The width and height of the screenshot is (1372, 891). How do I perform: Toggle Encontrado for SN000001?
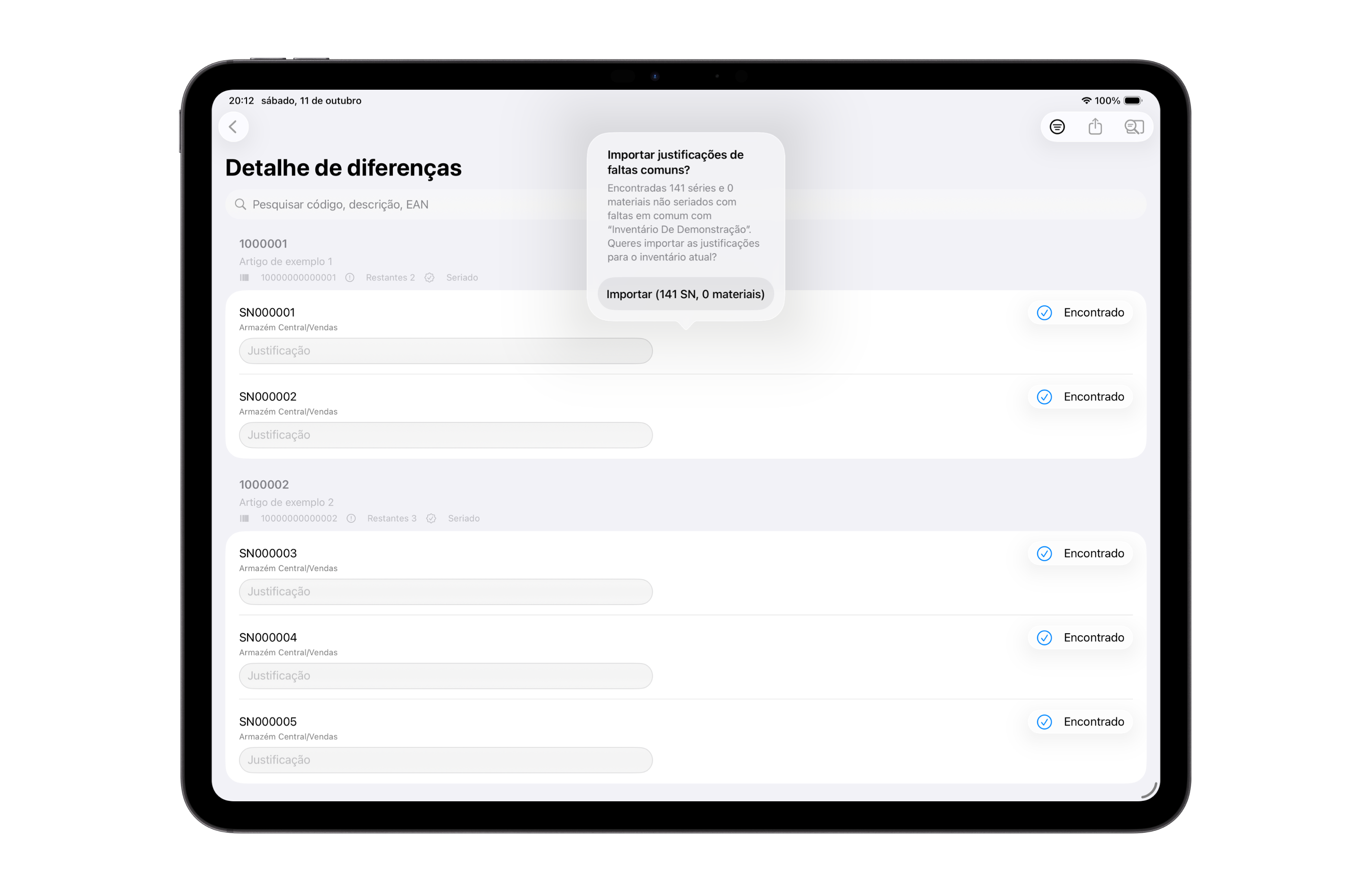1080,313
